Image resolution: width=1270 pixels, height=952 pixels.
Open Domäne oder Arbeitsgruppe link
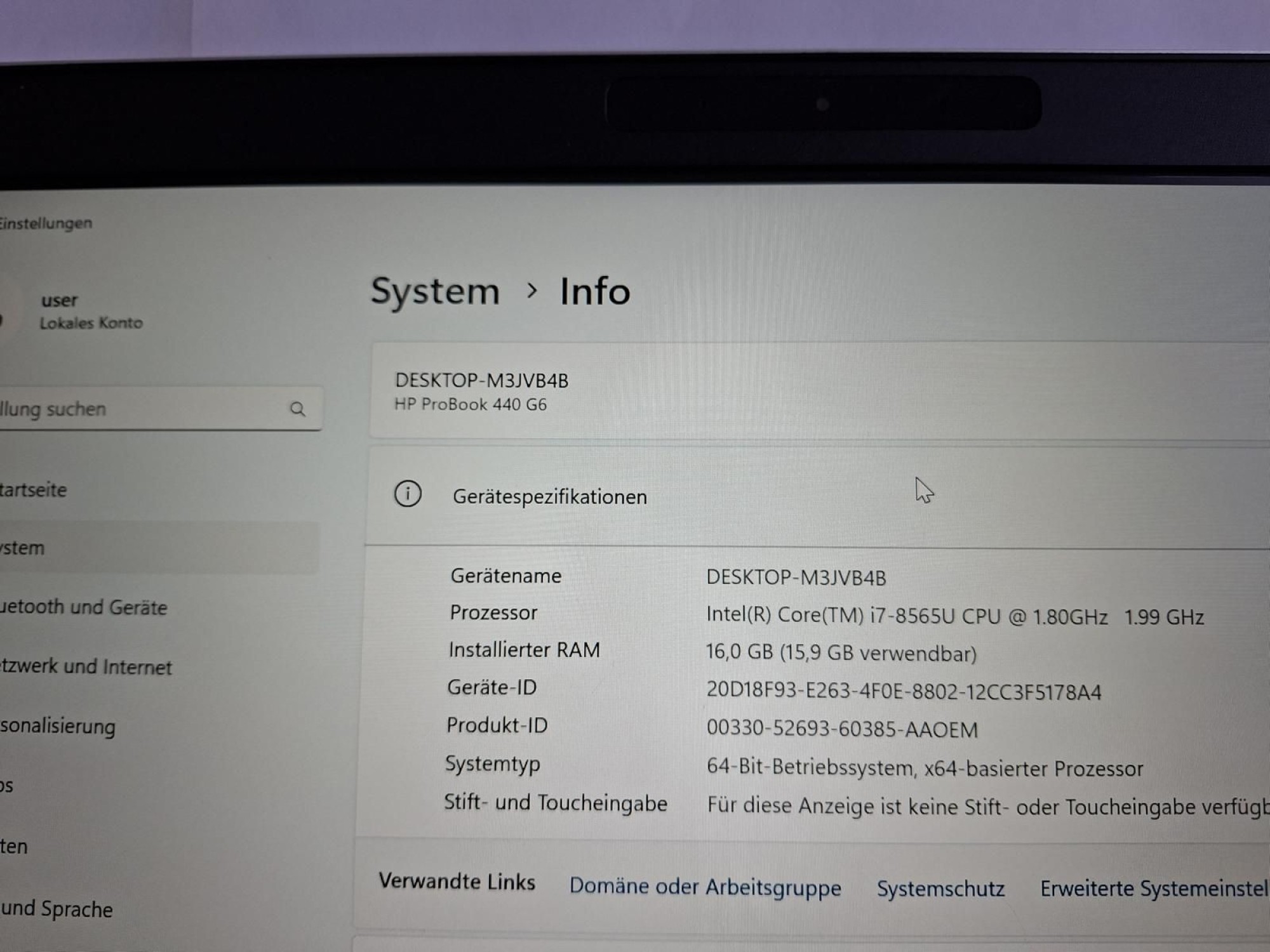705,887
